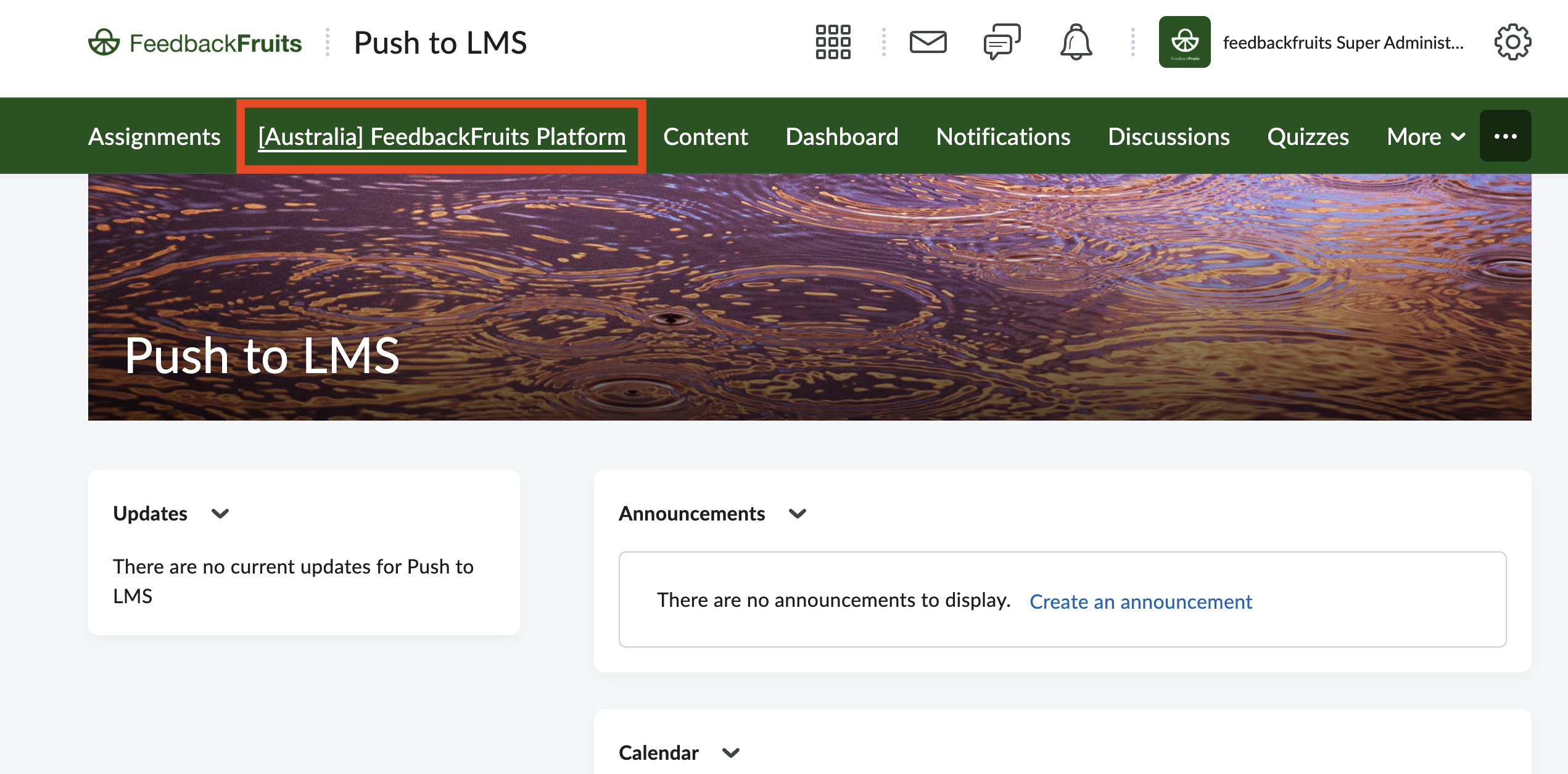Click the FeedbackFruits logo

coord(195,43)
